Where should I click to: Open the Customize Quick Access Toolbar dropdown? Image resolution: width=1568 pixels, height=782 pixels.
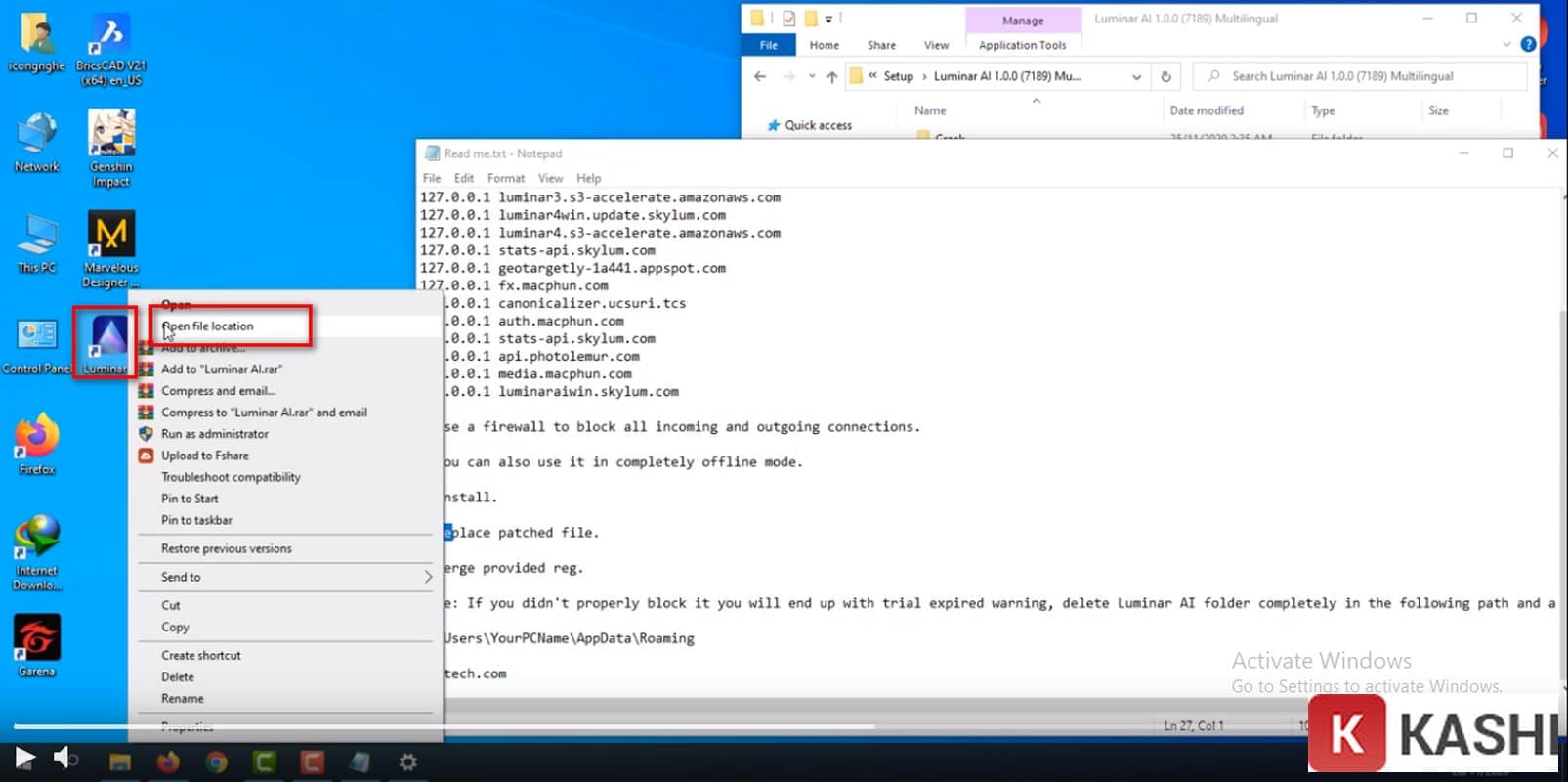pos(828,19)
